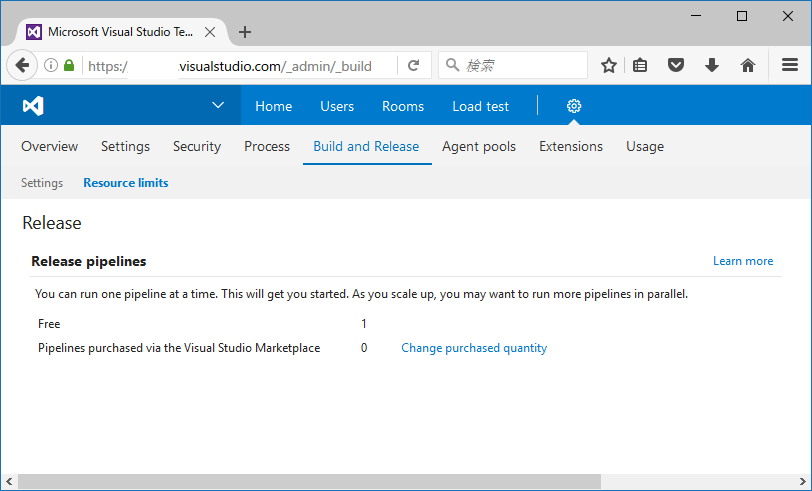Screen dimensions: 812x491
Task: Open the Settings sub-tab under Build and Release
Action: [42, 183]
